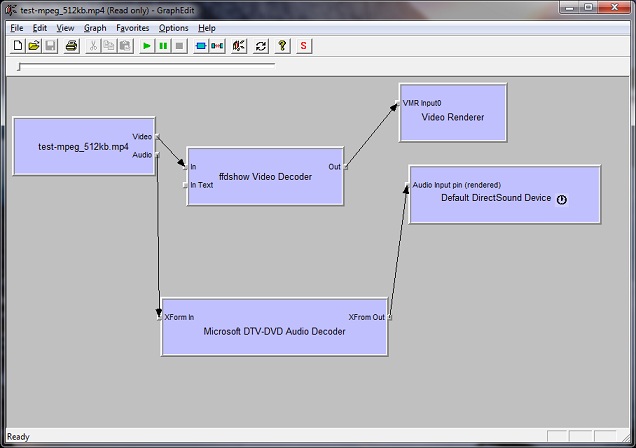Close the GraphEdit window
The height and width of the screenshot is (448, 636).
pyautogui.click(x=615, y=7)
